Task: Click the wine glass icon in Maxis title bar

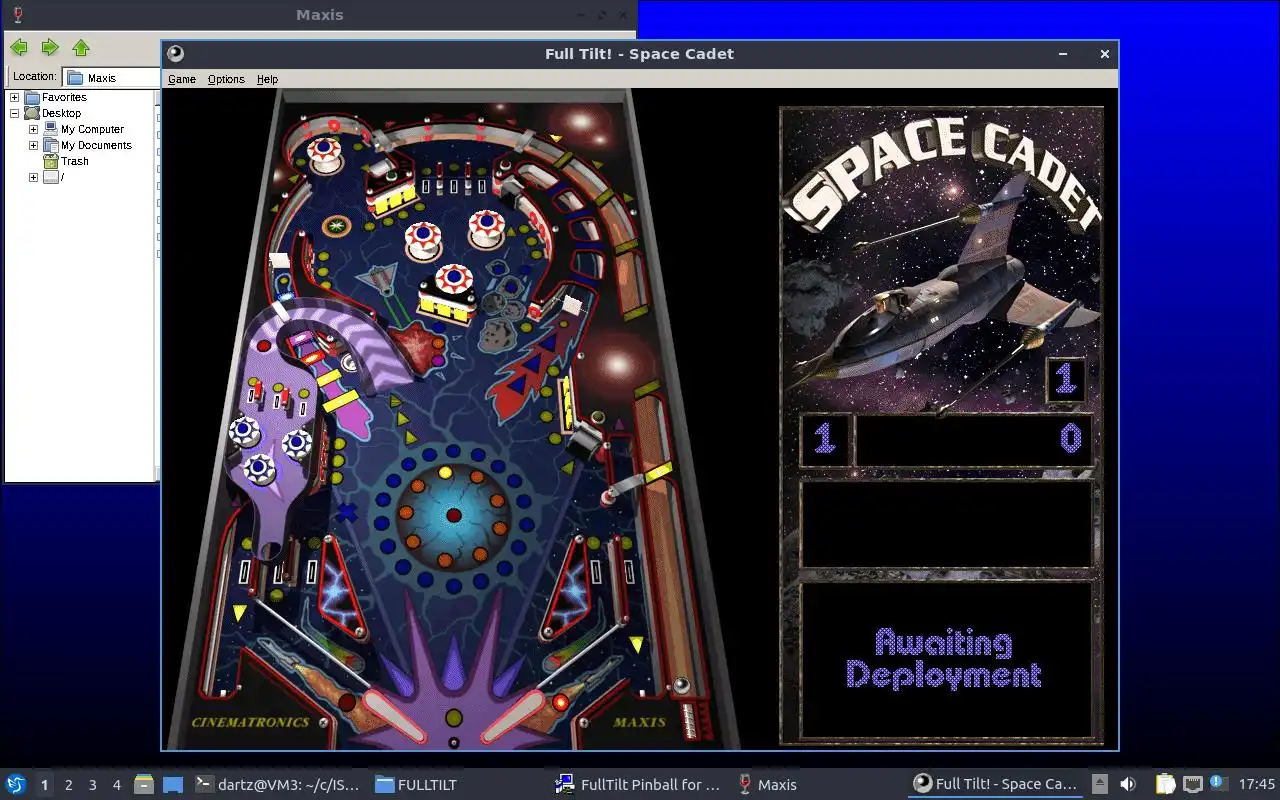Action: [17, 15]
